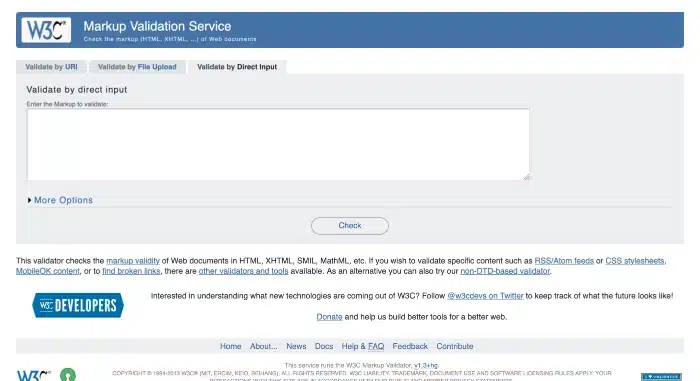Open News in footer menu
The width and height of the screenshot is (700, 381).
296,346
